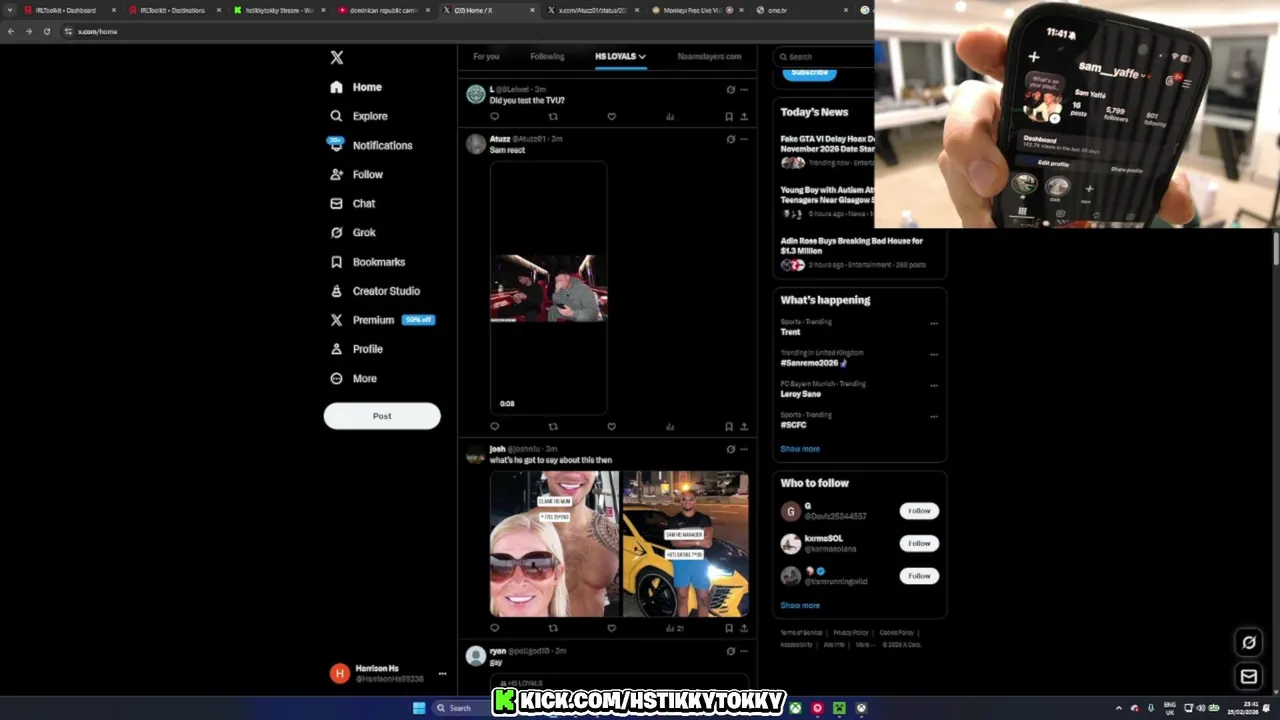Share L's 'Did you test the TVU?' post
This screenshot has width=1280, height=720.
click(744, 117)
